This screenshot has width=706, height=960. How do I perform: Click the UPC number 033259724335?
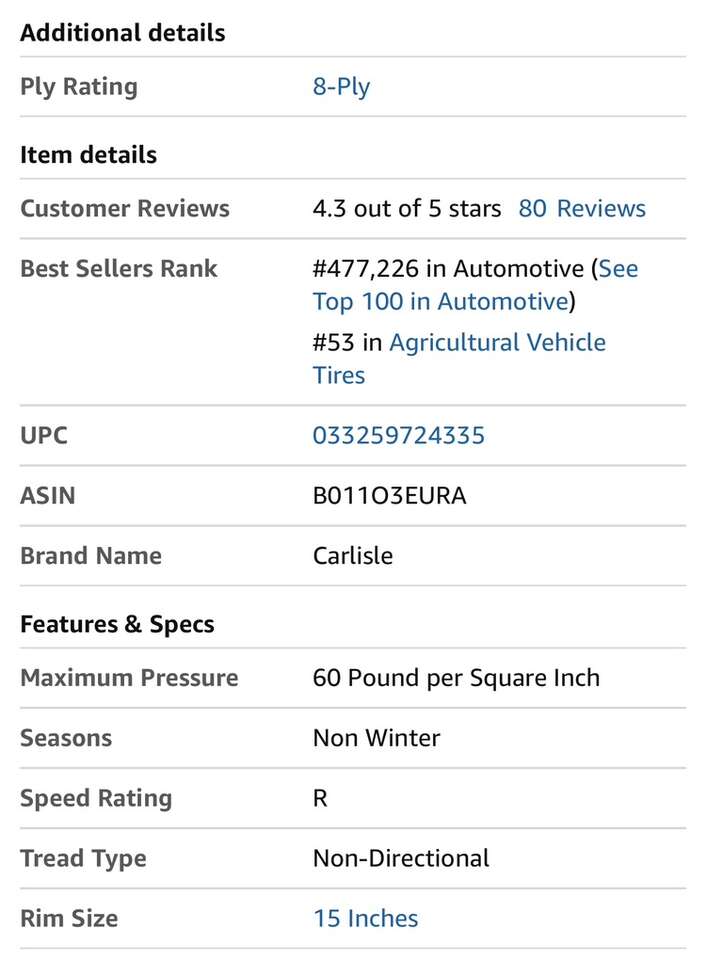tap(398, 436)
